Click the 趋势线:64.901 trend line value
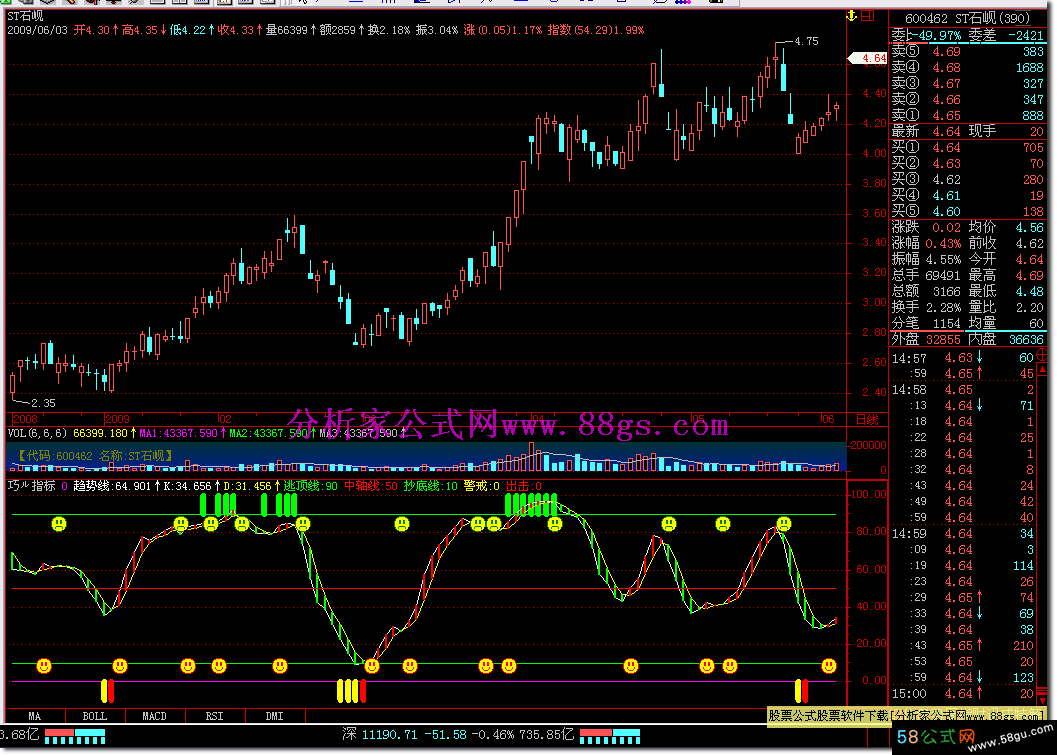This screenshot has width=1057, height=755. coord(112,485)
